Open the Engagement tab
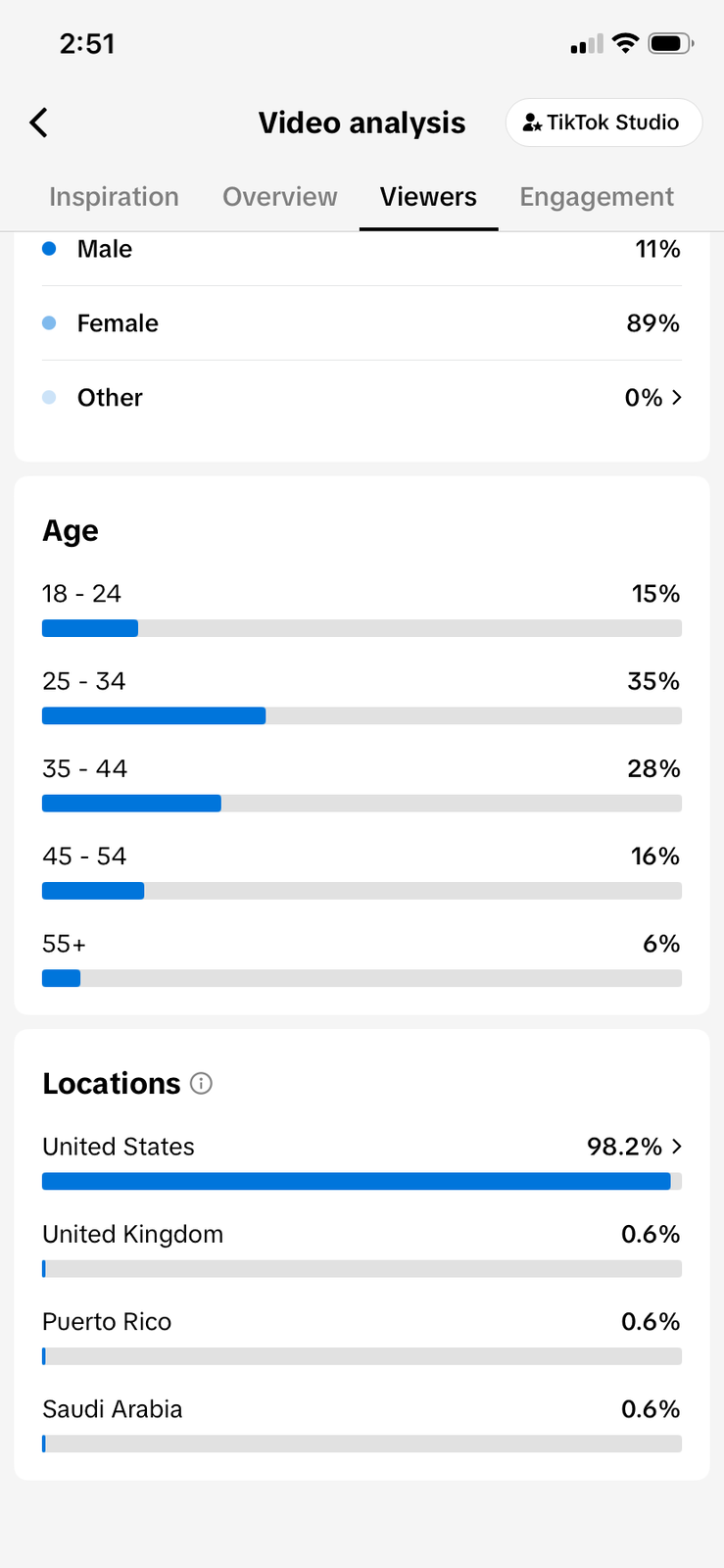 coord(596,197)
